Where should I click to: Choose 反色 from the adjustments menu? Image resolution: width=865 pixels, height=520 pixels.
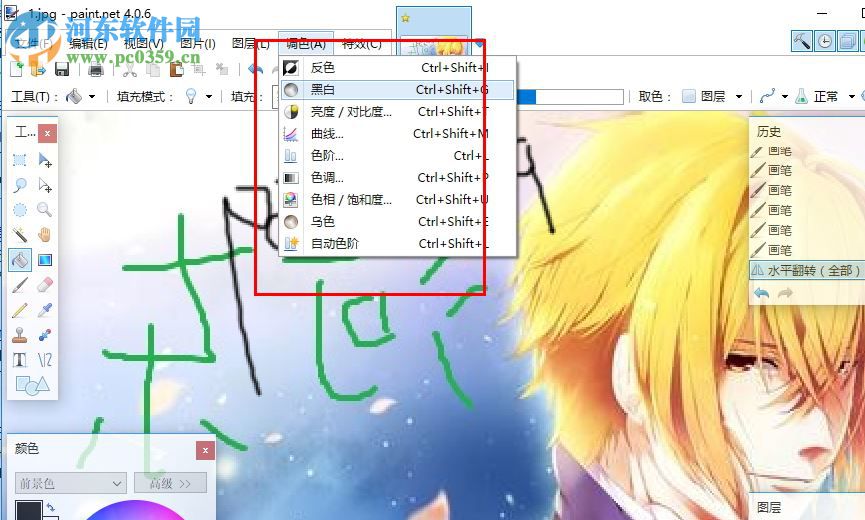[x=398, y=67]
